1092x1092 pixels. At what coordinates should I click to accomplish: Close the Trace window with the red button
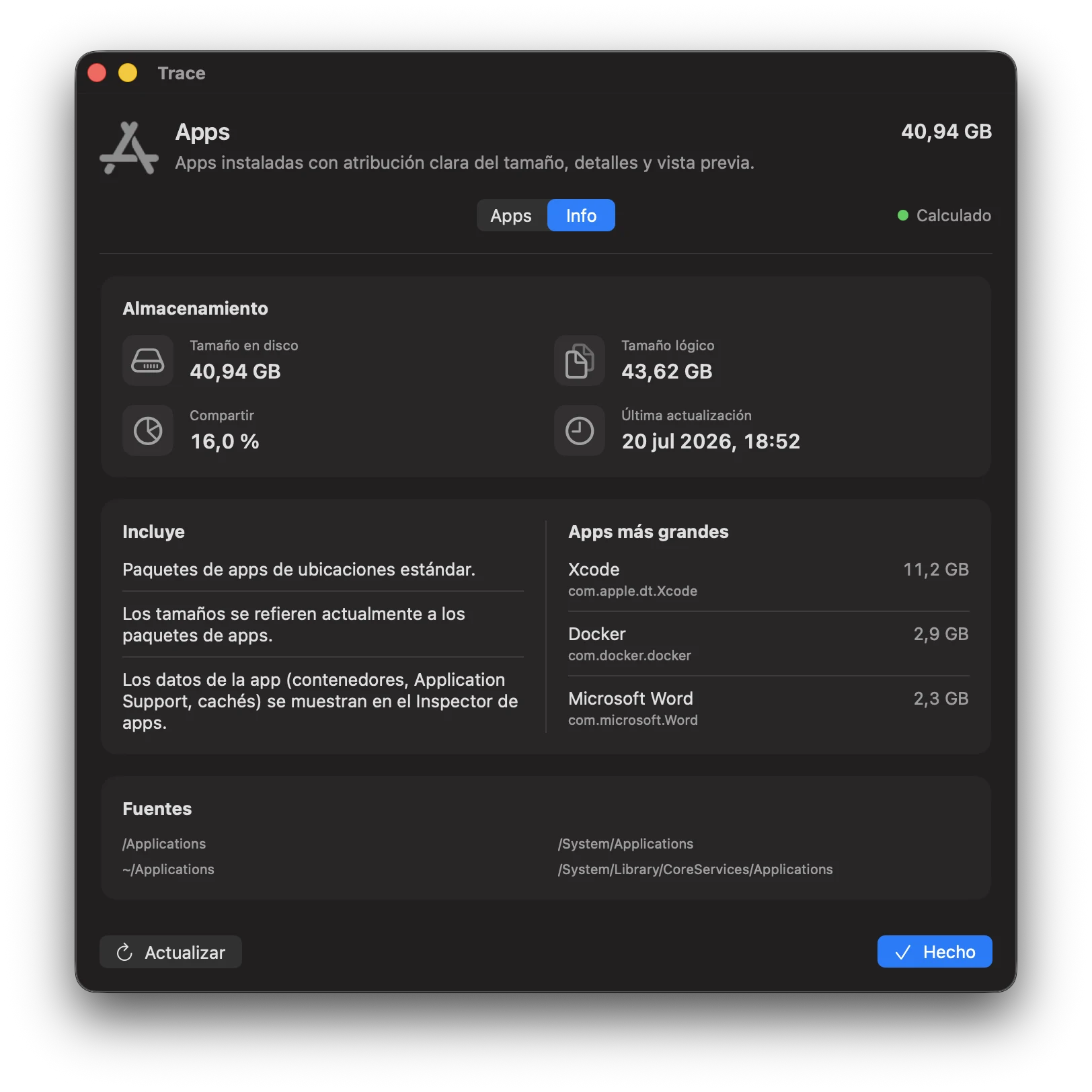(97, 73)
